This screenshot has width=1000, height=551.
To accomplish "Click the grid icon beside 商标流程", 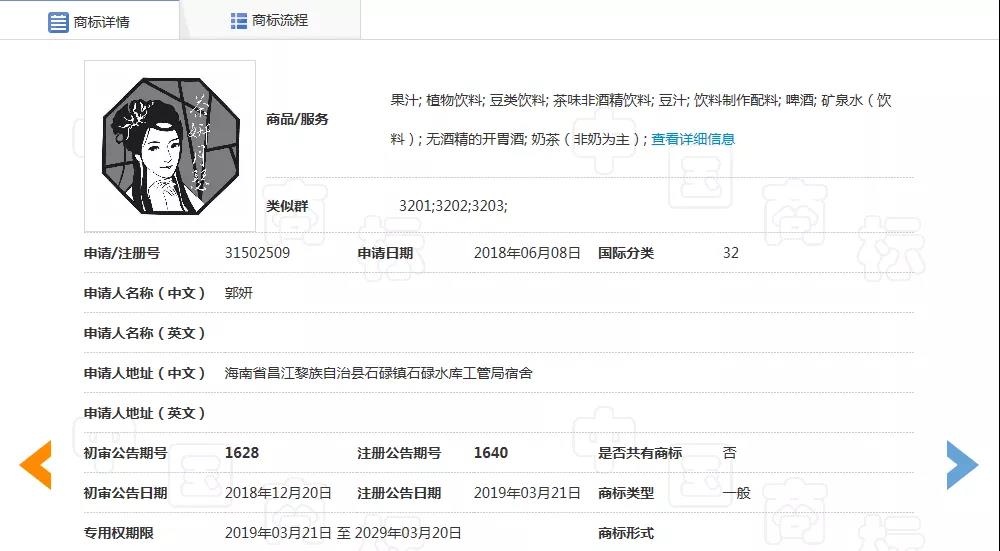I will [x=239, y=20].
